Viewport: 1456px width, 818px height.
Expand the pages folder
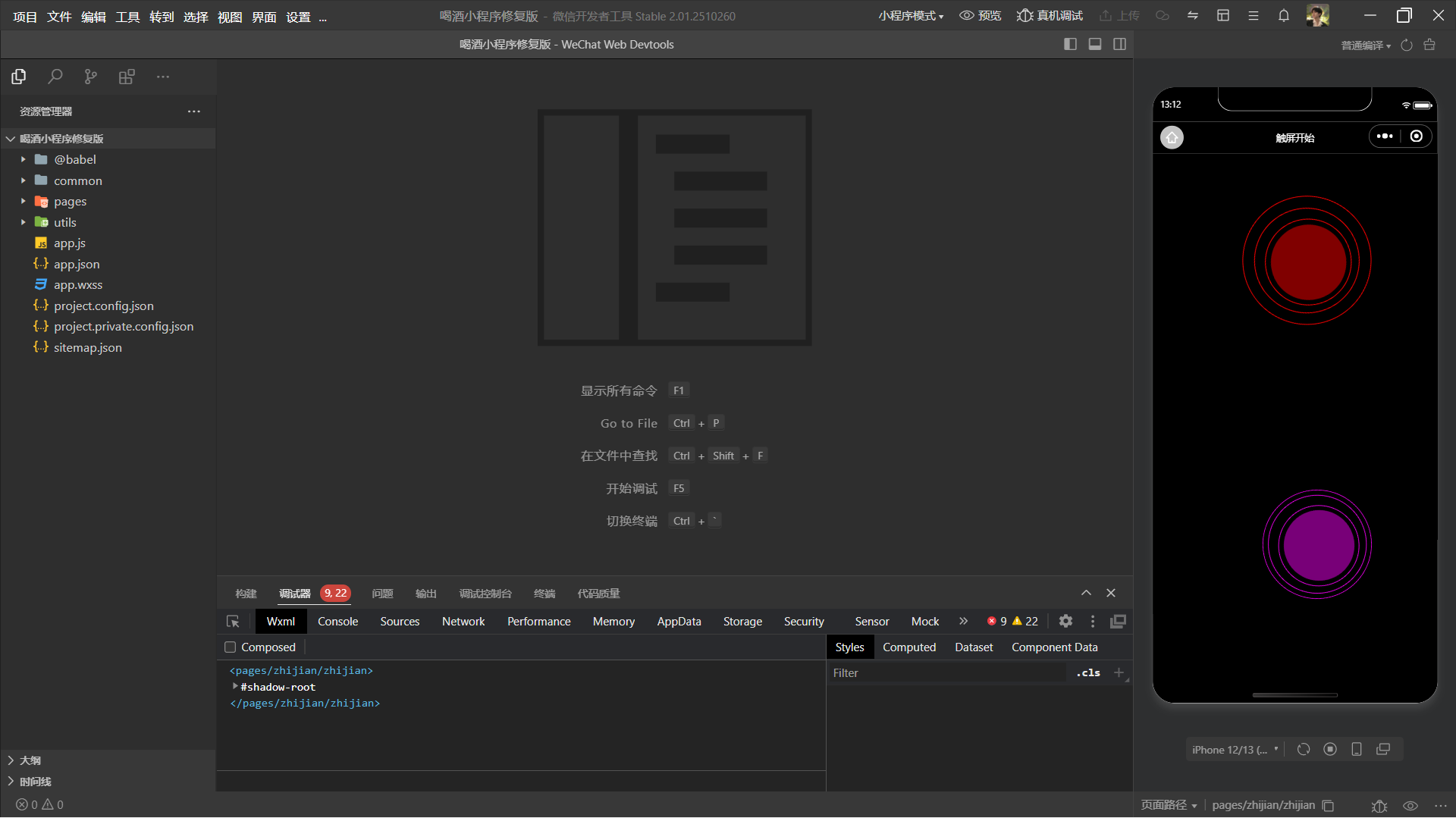tap(70, 202)
